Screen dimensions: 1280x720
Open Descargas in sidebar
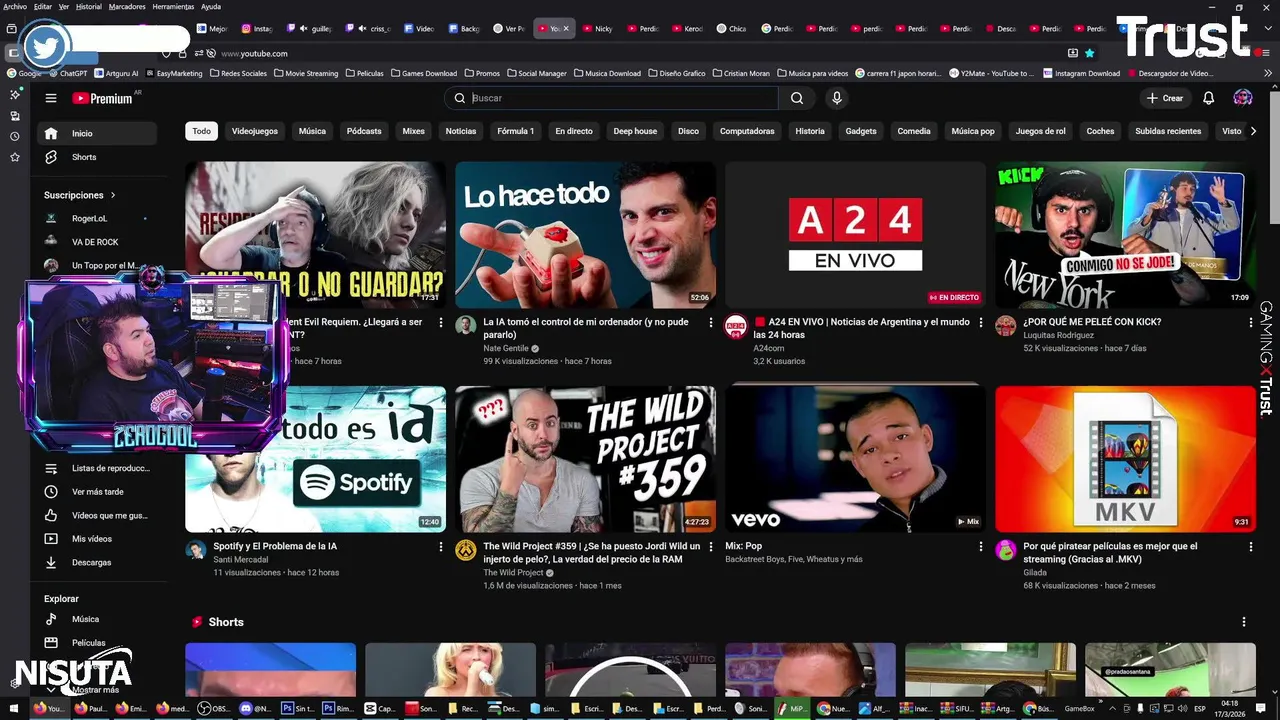pyautogui.click(x=97, y=562)
